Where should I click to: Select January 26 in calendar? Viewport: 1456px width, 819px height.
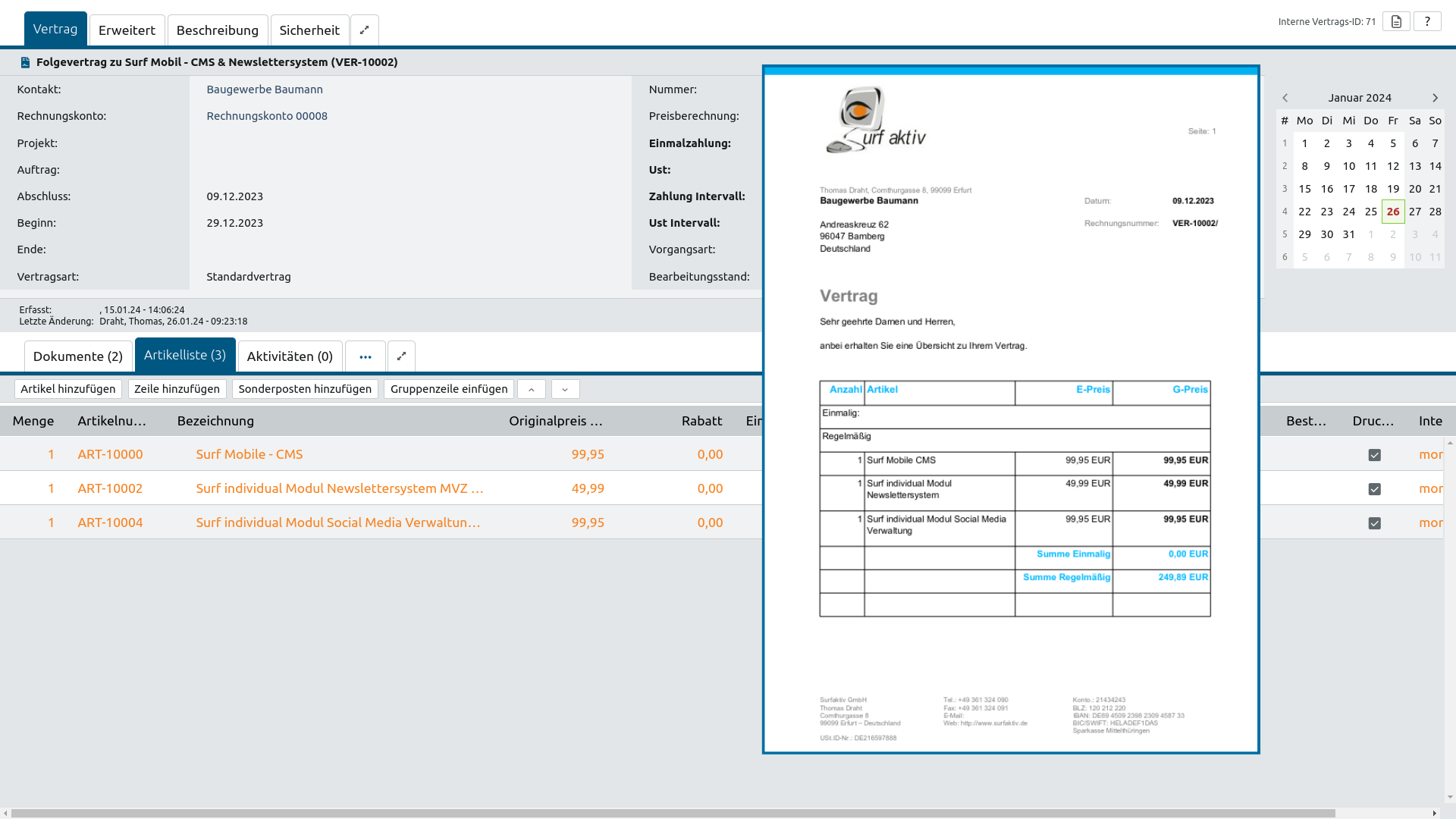(x=1393, y=212)
